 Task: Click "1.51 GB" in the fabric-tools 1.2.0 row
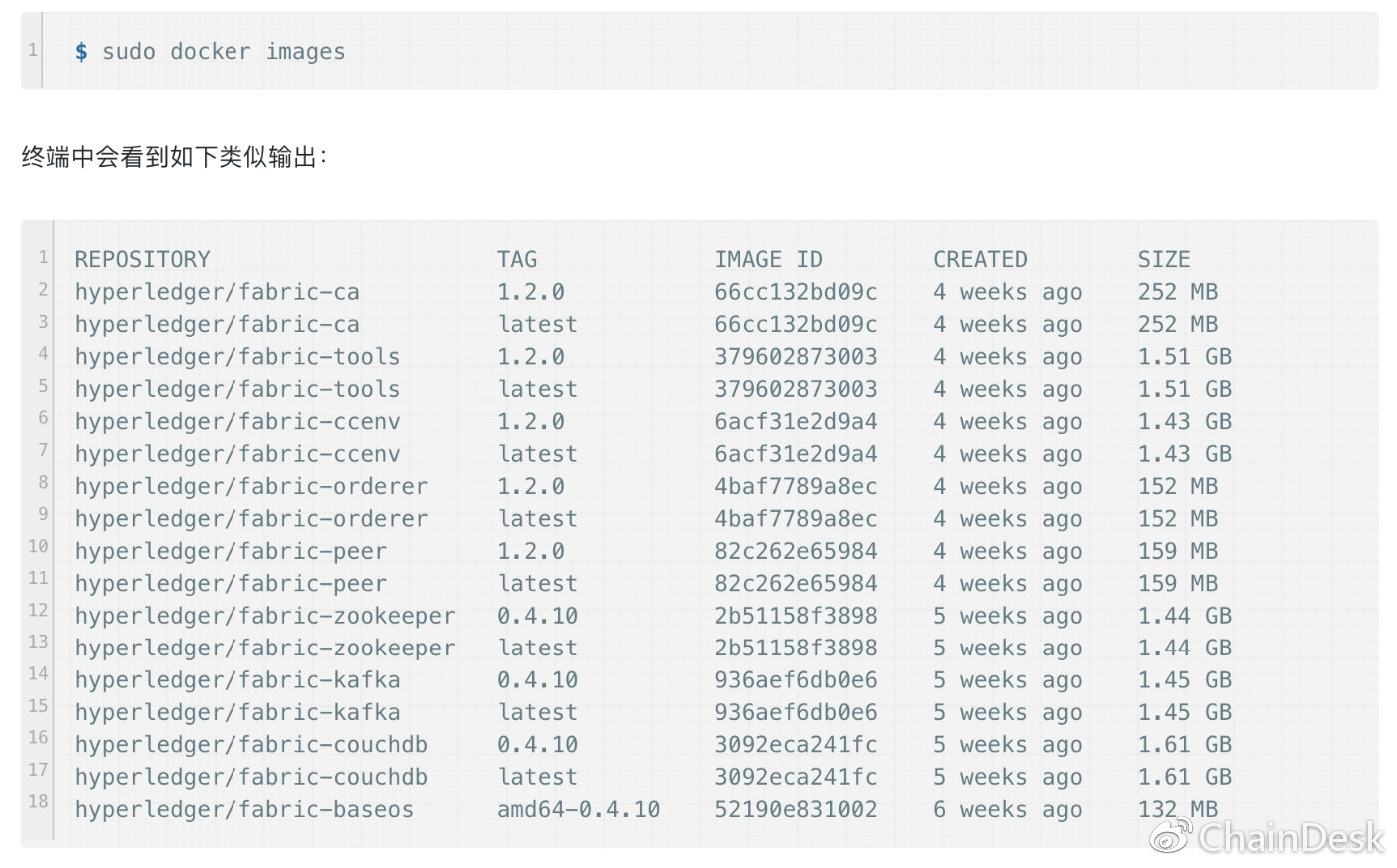click(1184, 356)
